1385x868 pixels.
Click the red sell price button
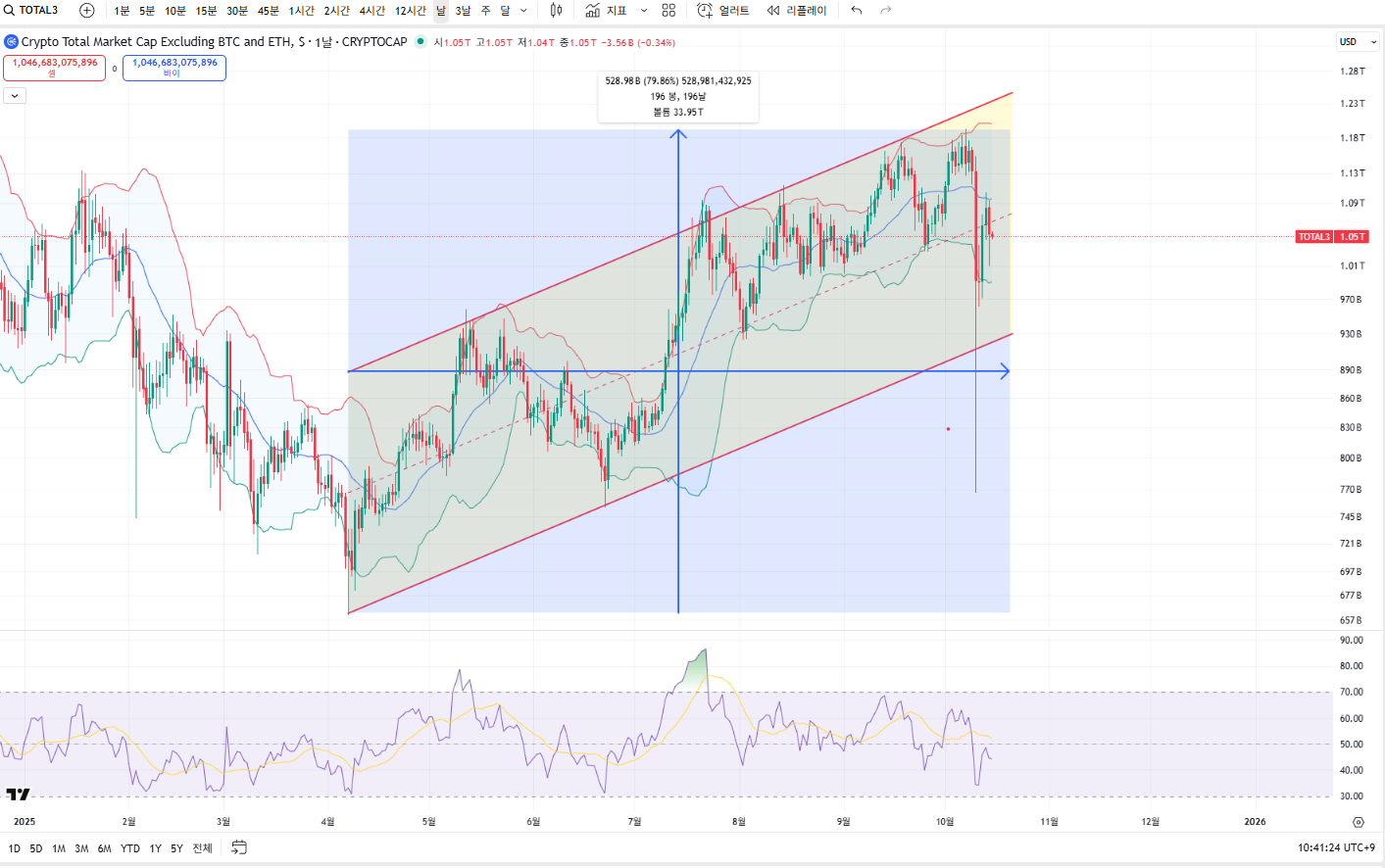click(x=55, y=68)
